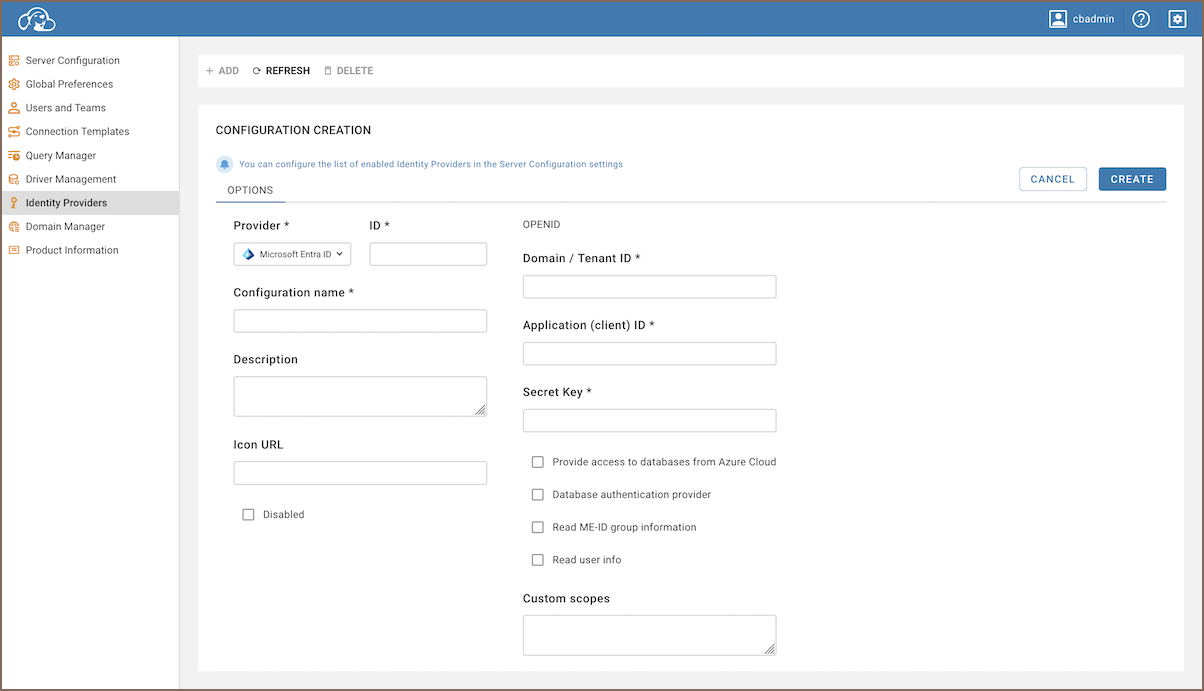Tick the Read user info checkbox

coord(538,560)
